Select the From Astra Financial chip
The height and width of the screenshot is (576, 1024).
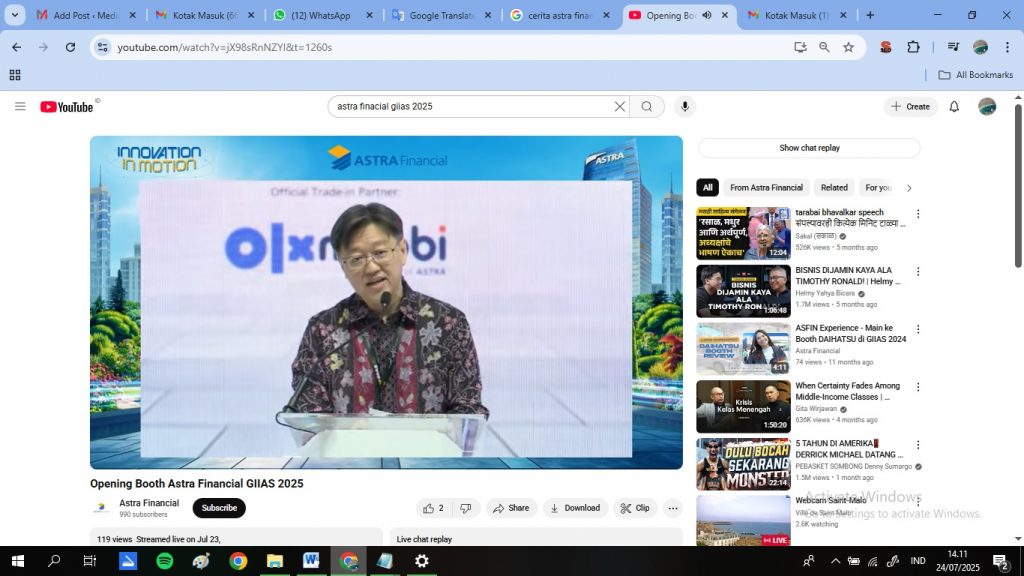[x=766, y=188]
